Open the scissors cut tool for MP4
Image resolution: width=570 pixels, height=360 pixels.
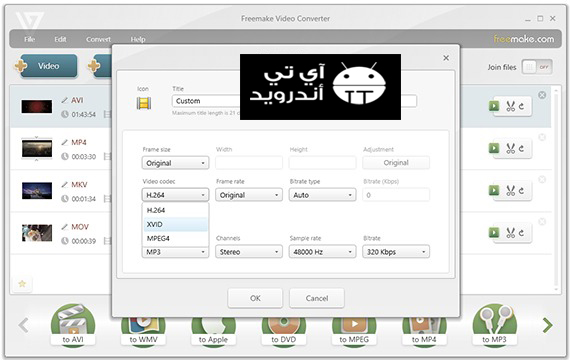coord(510,148)
